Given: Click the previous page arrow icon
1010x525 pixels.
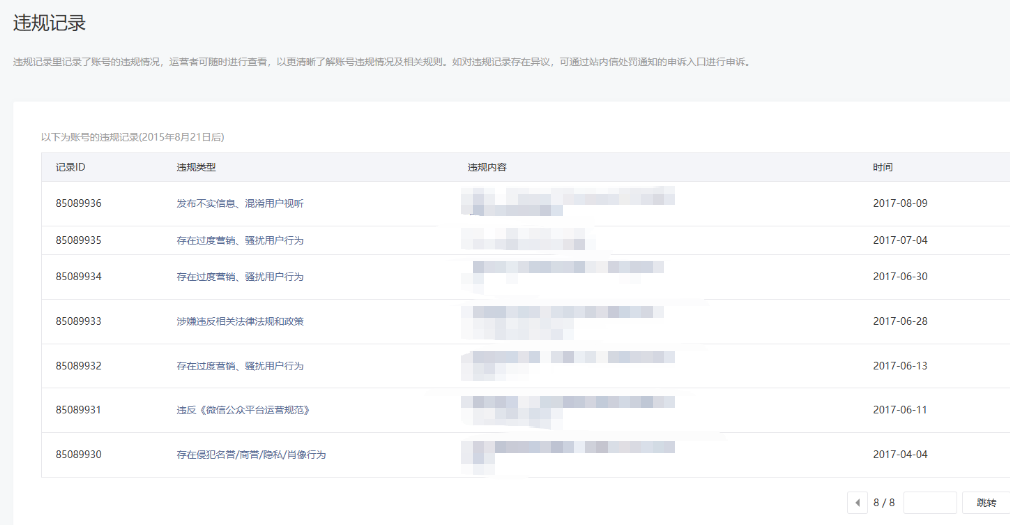Looking at the screenshot, I should click(x=857, y=502).
